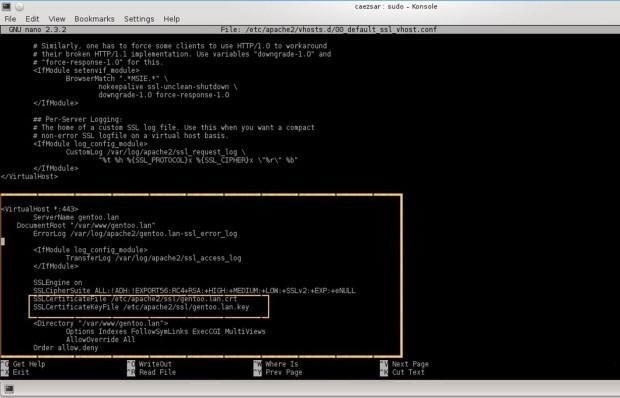Place cursor on '<IfModule log_config_module>' above CustomLog
The width and height of the screenshot is (620, 398).
point(90,144)
